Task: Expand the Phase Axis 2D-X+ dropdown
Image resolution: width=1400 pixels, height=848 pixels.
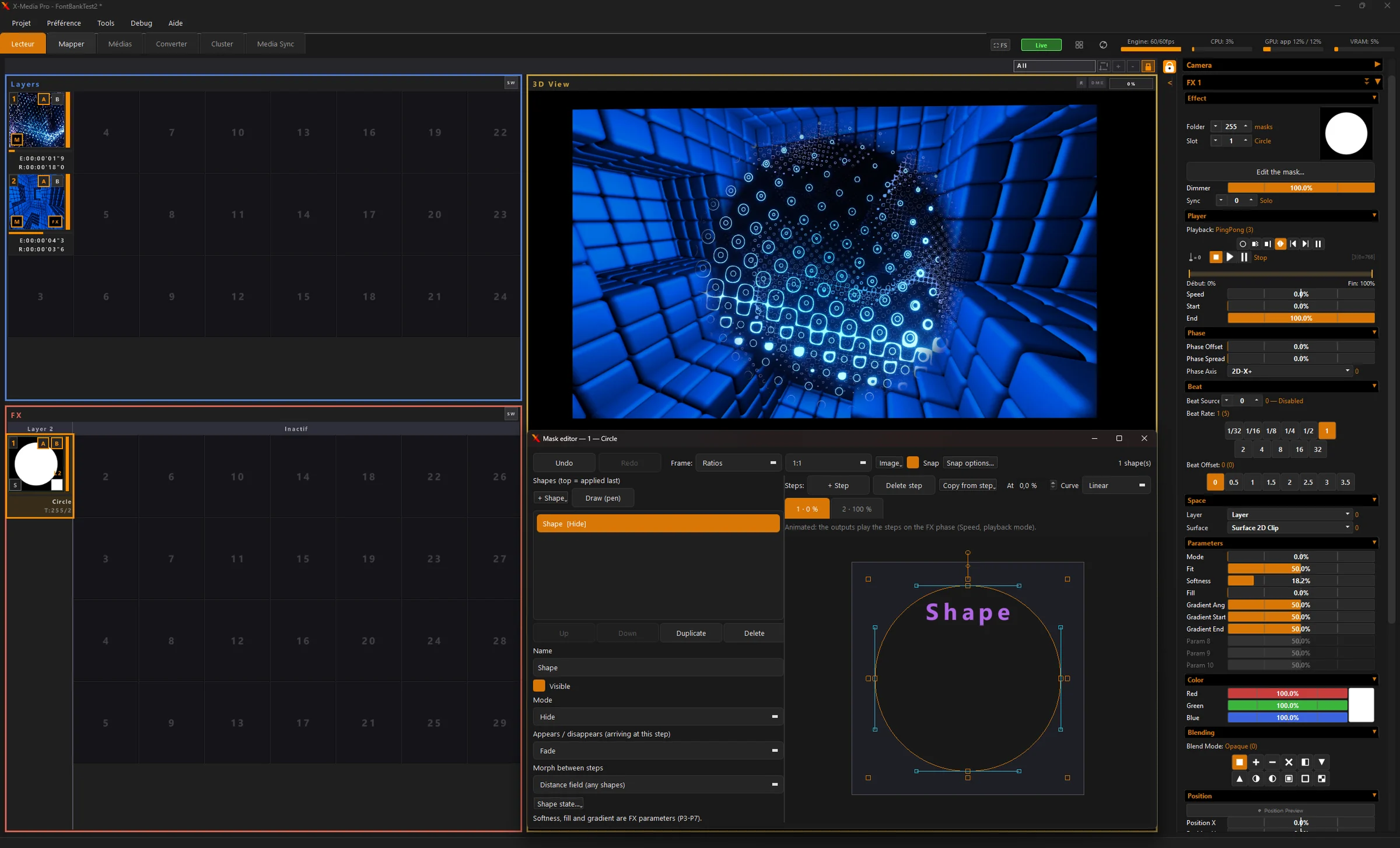Action: pos(1290,371)
